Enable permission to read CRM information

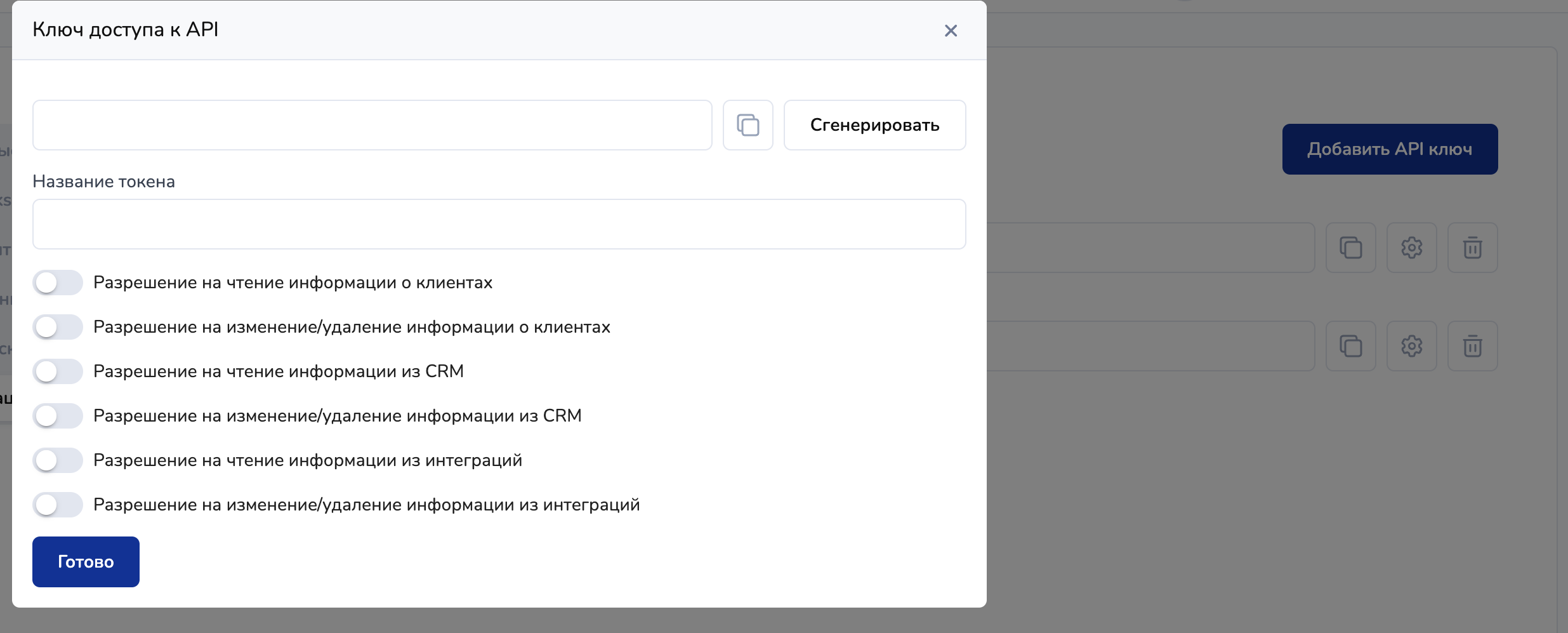point(58,371)
